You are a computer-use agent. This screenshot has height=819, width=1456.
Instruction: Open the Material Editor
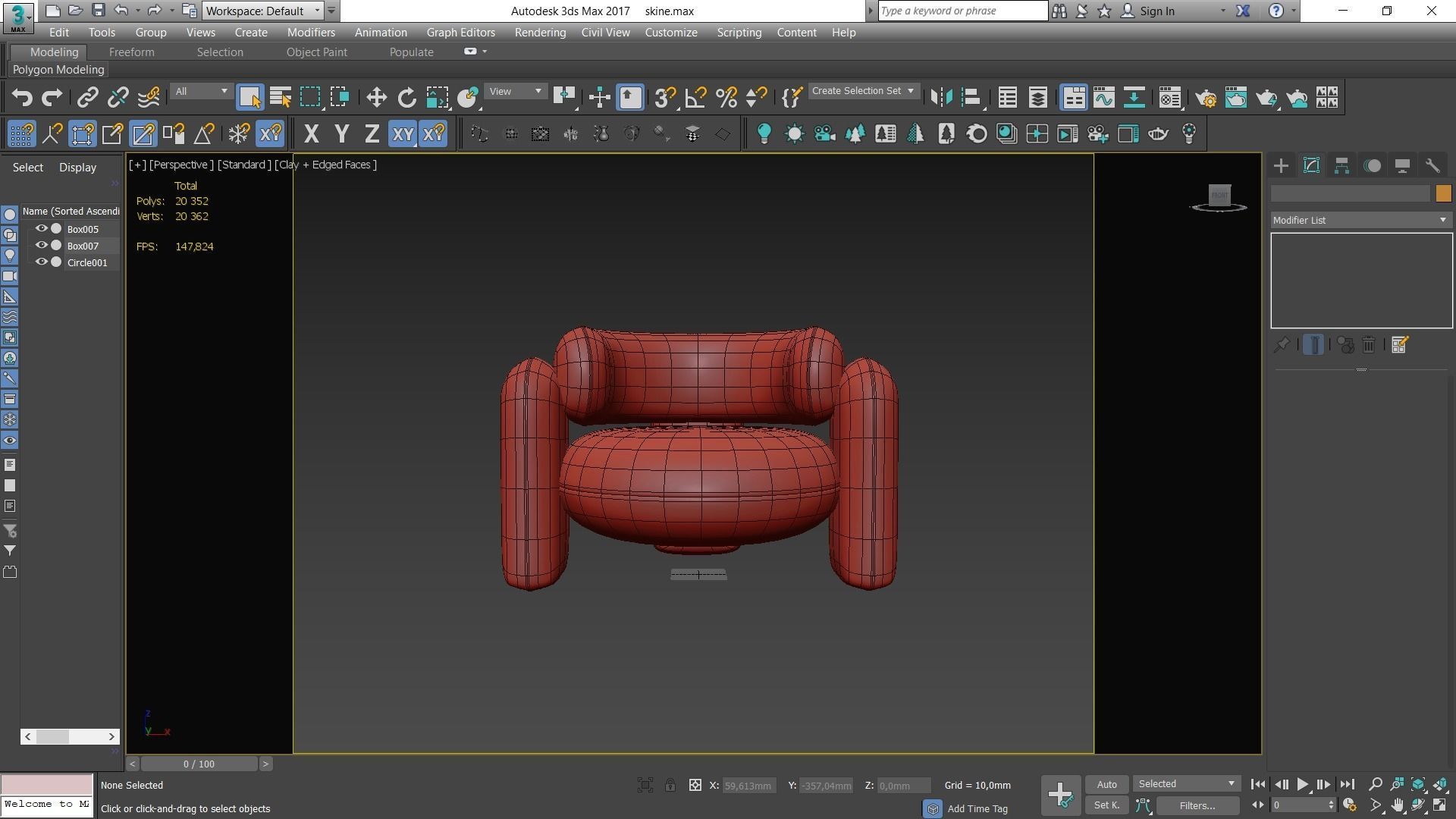[x=1170, y=98]
